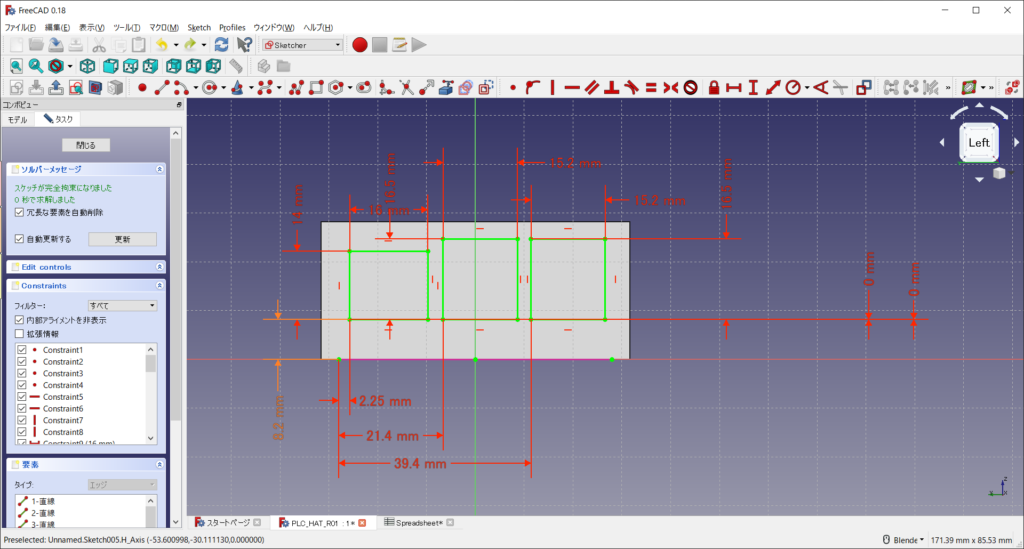Open the フィルター dropdown showing すべて
Viewport: 1024px width, 549px height.
122,305
